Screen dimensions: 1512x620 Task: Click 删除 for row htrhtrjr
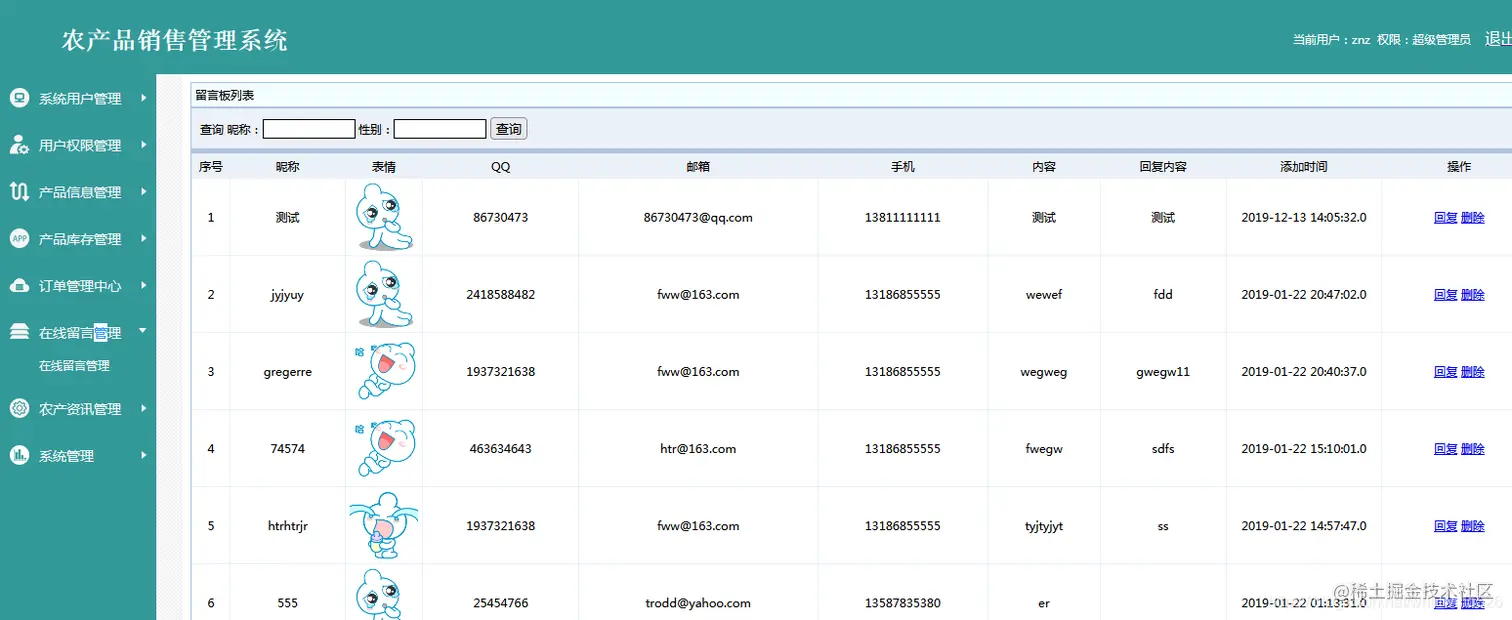click(1473, 526)
